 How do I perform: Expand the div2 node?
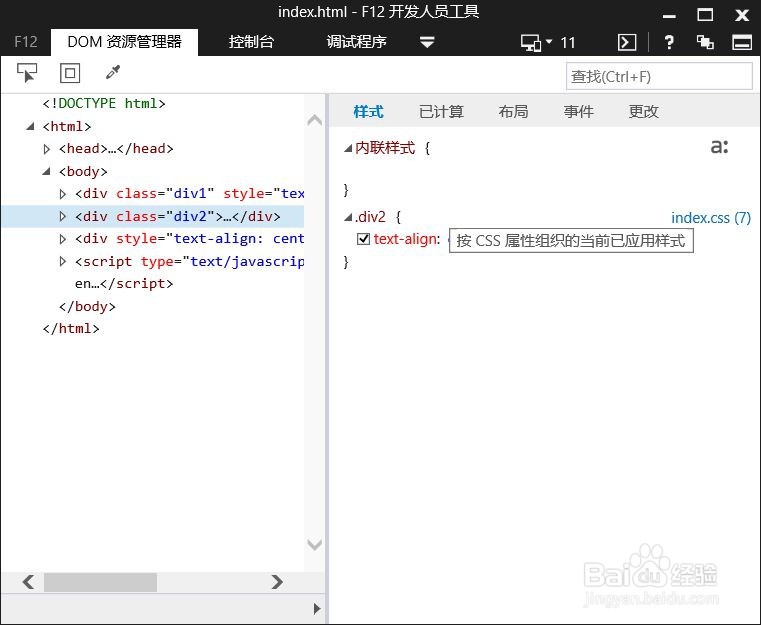[x=63, y=216]
